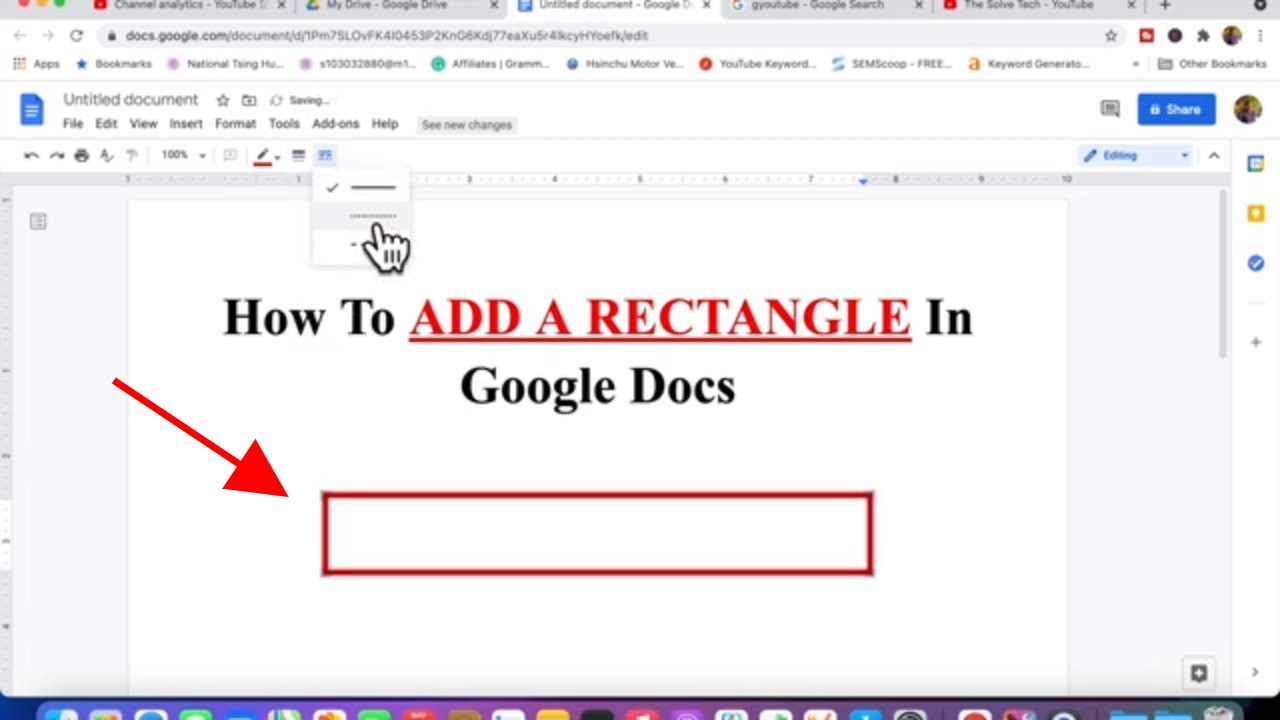Print the document via printer icon
This screenshot has height=720, width=1280.
click(82, 155)
